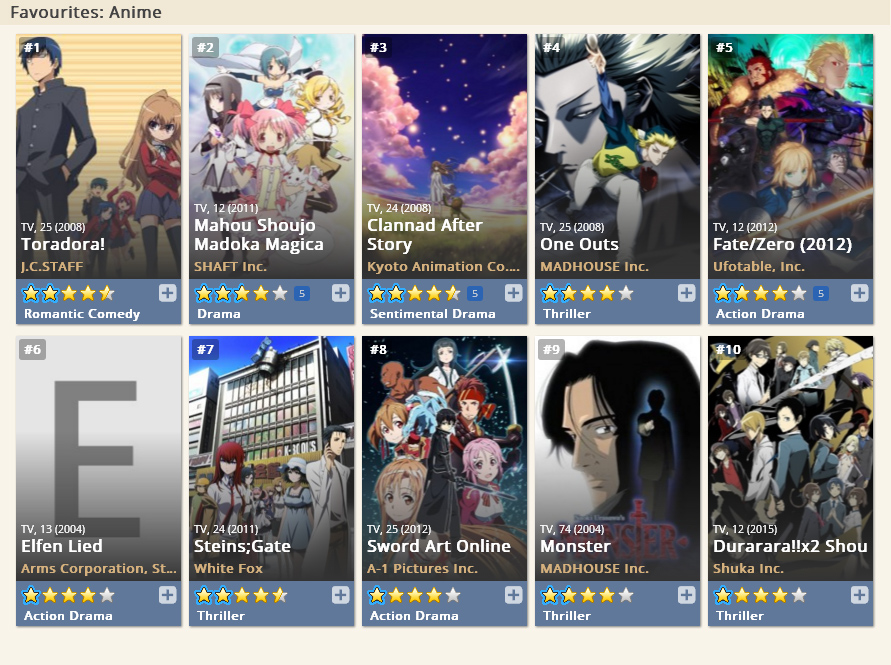Screen dimensions: 891x665
Task: Click the blue 5 badge on Madoka Magica
Action: 302,294
